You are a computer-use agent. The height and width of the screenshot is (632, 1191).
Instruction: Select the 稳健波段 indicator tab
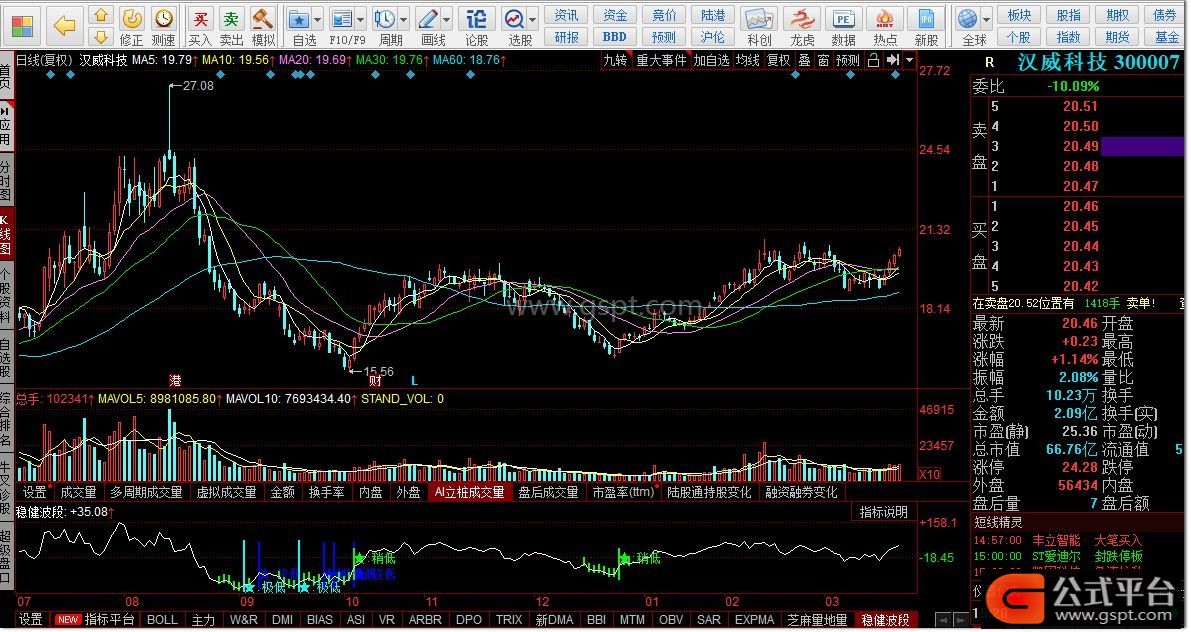point(885,620)
